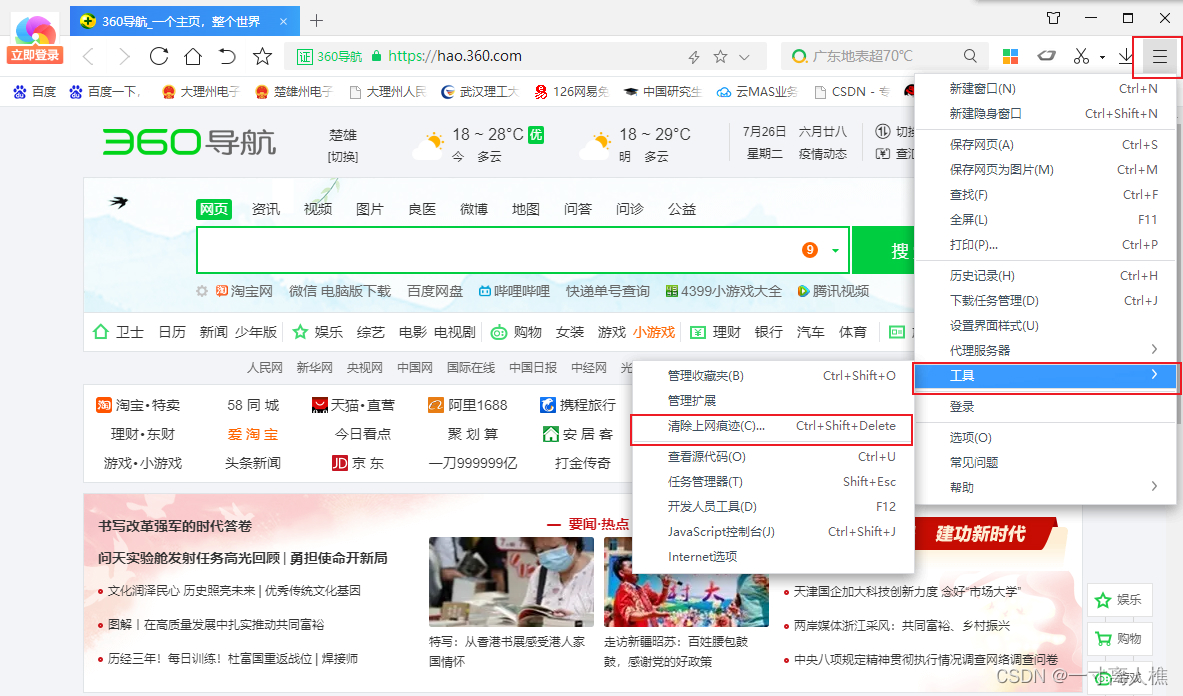Click the browser search box
This screenshot has width=1183, height=696.
[x=883, y=56]
